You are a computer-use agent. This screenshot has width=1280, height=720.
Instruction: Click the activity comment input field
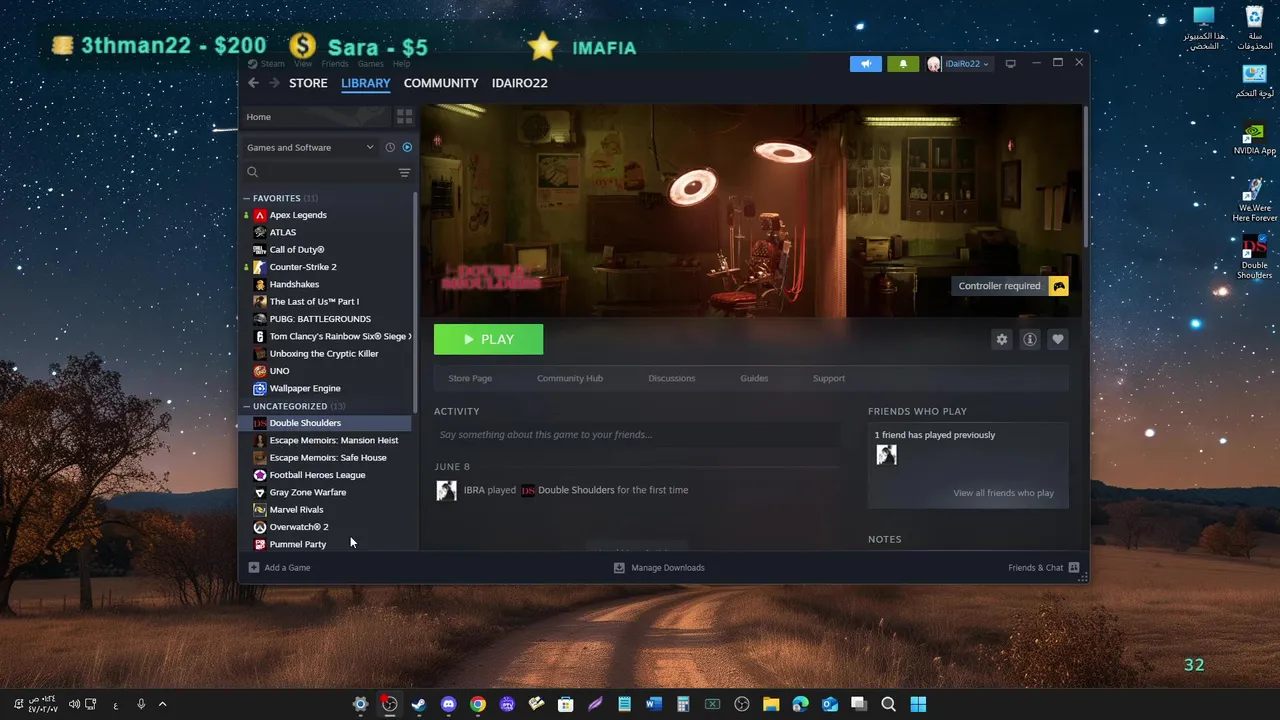(x=637, y=435)
